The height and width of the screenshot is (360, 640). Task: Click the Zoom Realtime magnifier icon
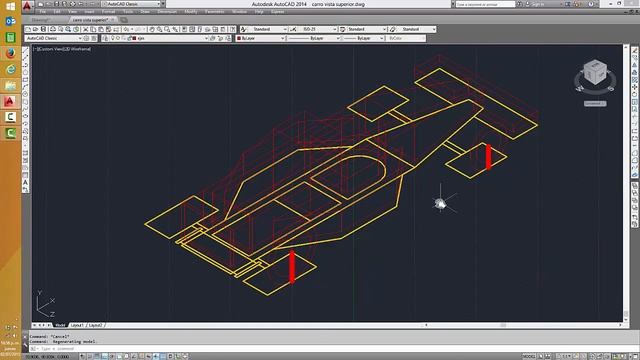[160, 29]
